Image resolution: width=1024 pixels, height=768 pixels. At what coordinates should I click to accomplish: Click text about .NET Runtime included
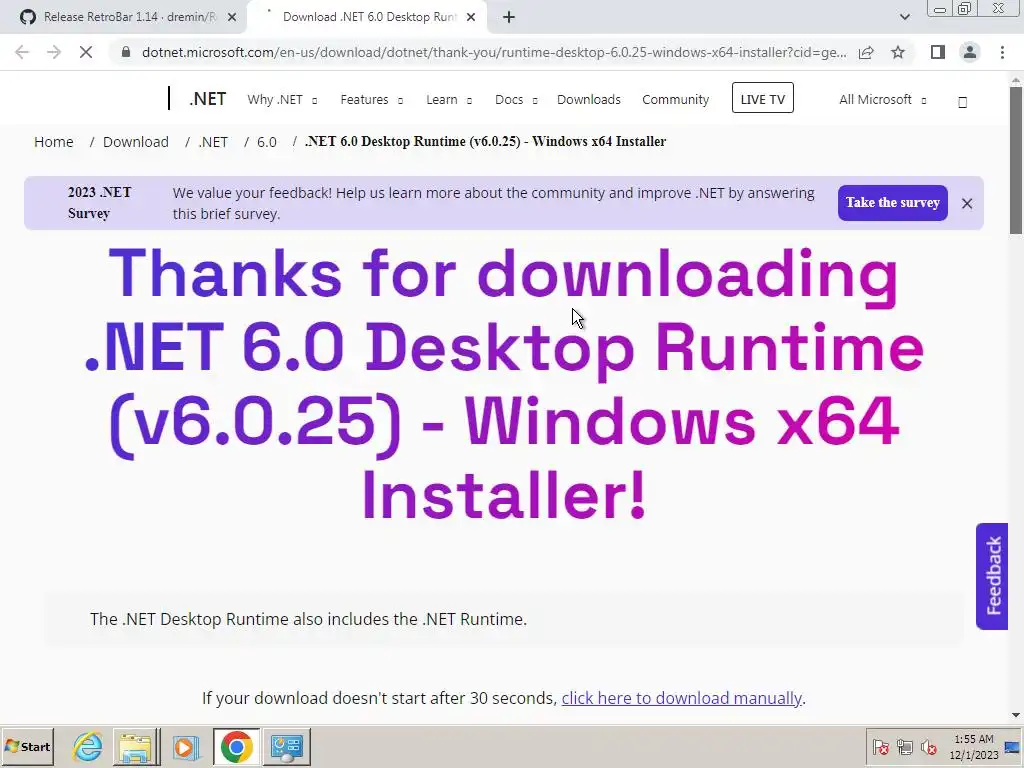[308, 619]
